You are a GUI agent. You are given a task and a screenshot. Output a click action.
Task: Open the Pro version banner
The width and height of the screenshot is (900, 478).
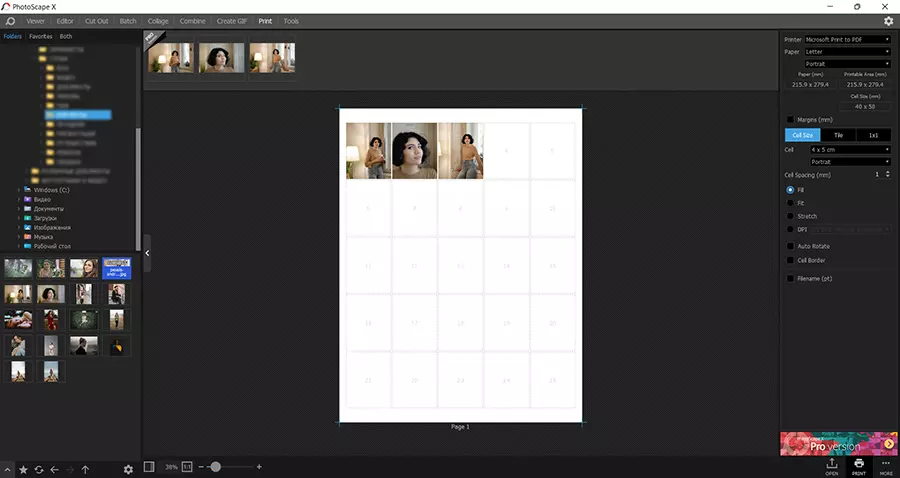pyautogui.click(x=839, y=444)
